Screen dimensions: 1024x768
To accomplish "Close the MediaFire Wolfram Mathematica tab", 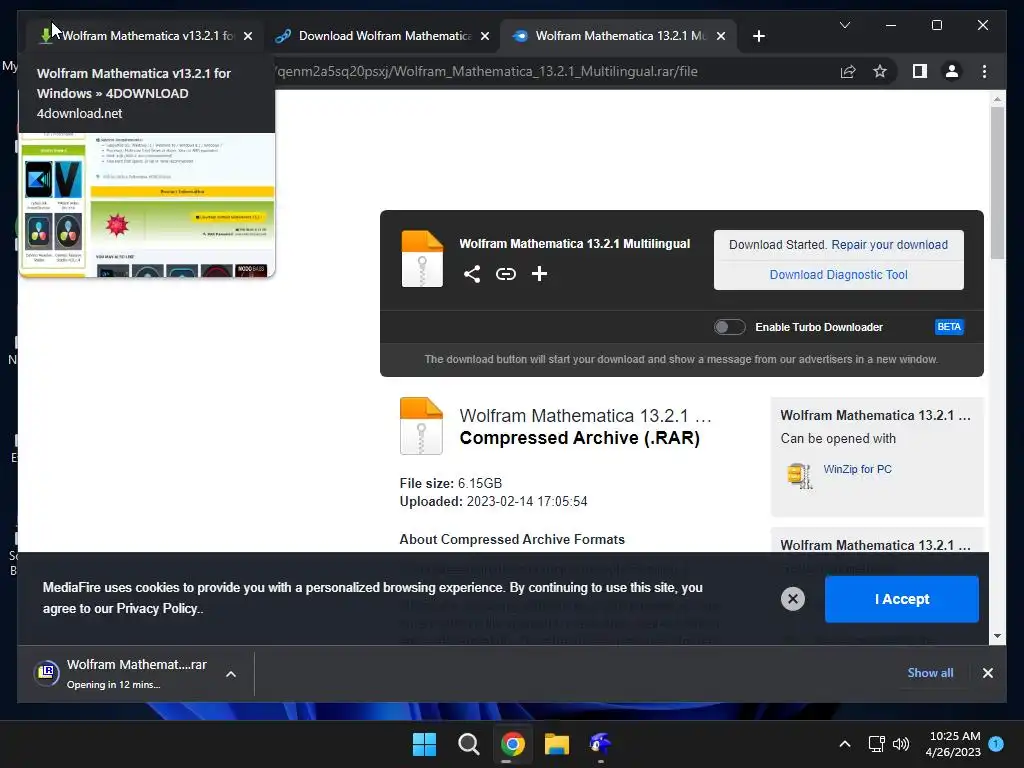I will (x=721, y=37).
